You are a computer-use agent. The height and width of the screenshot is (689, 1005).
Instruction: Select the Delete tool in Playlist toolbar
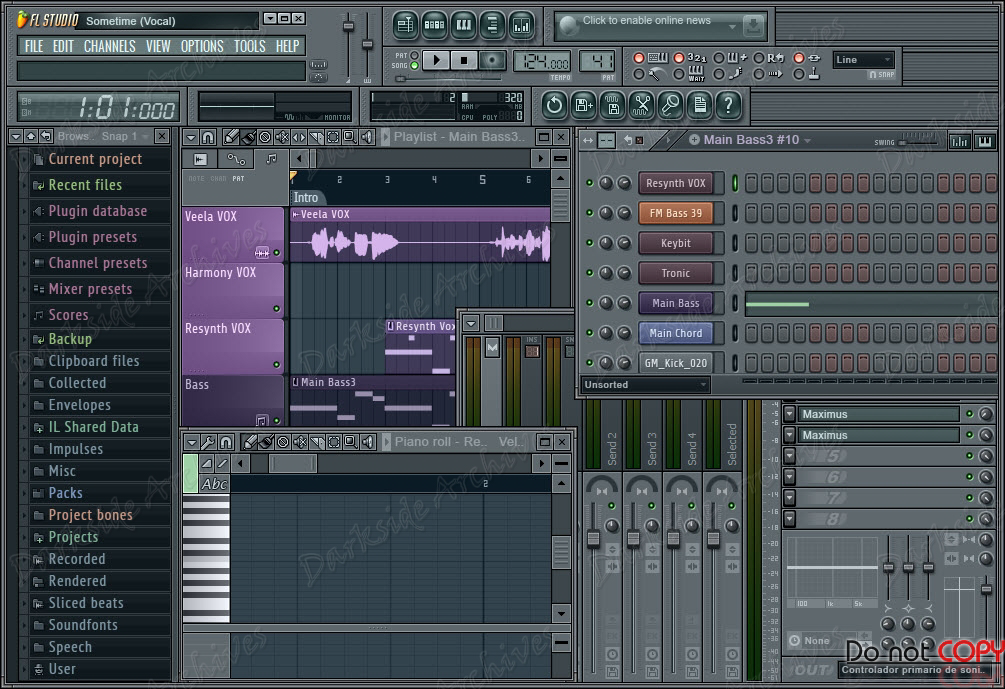265,137
